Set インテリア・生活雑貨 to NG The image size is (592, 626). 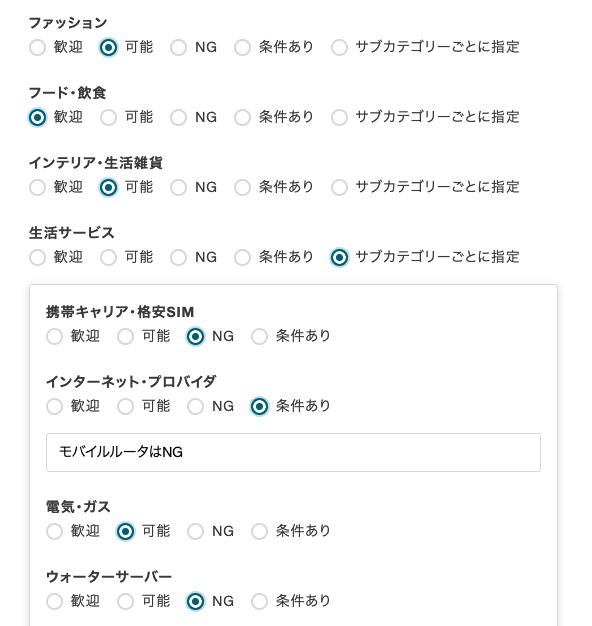pos(178,187)
